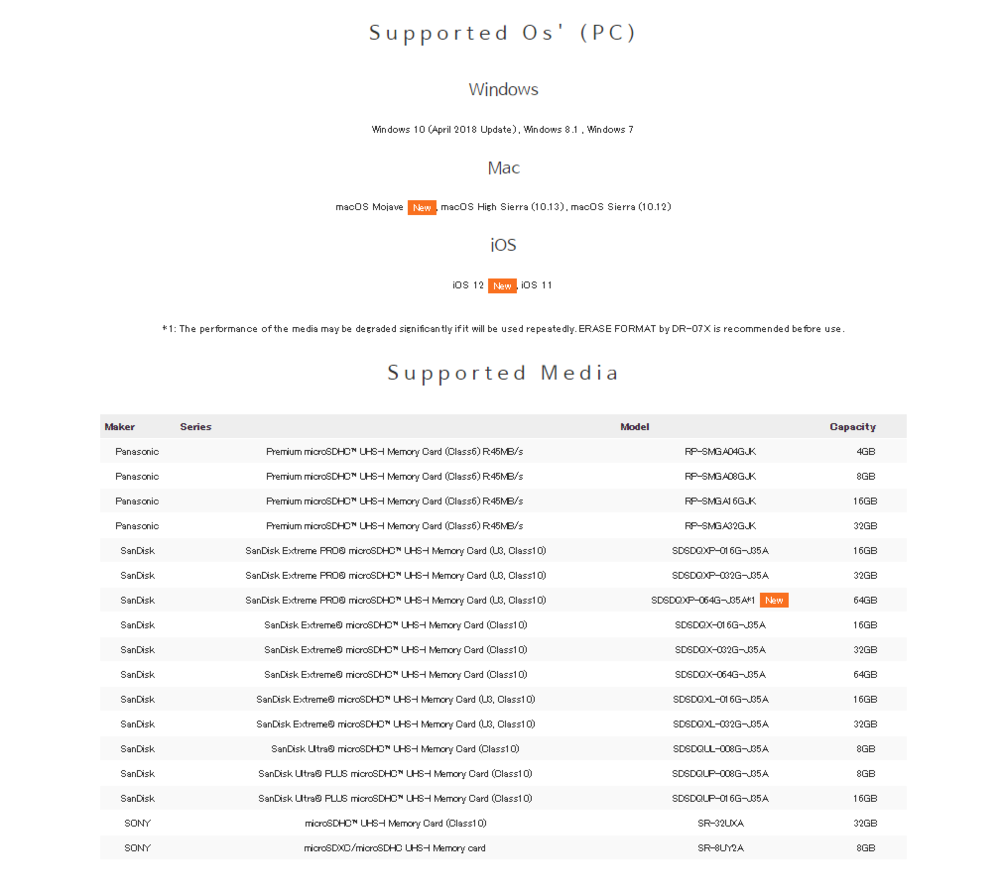Viewport: 1000px width, 890px height.
Task: Click the iOS section heading
Action: click(x=503, y=245)
